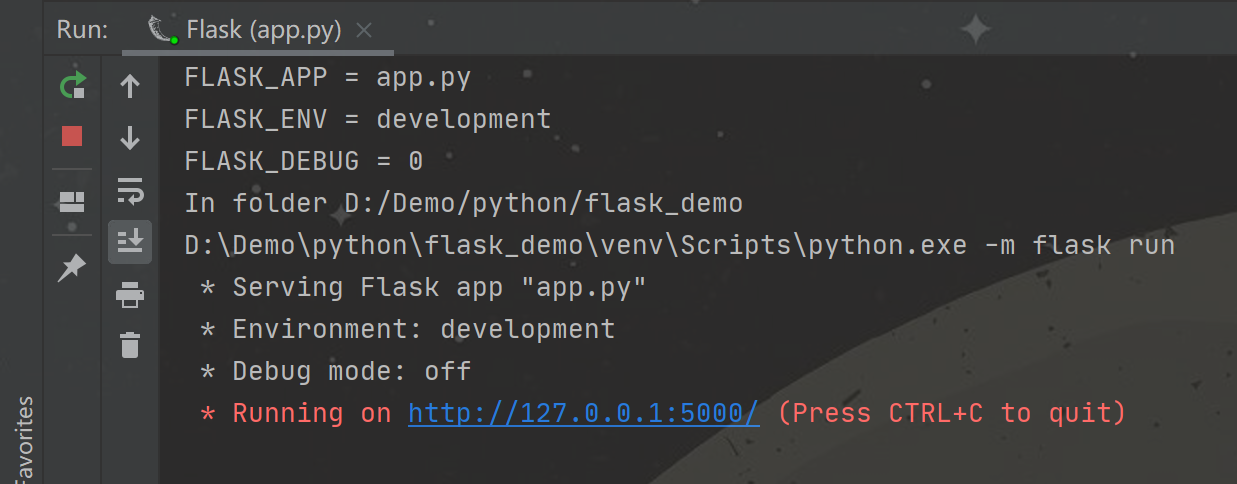Stop the running Flask process
Viewport: 1237px width, 484px height.
point(72,136)
